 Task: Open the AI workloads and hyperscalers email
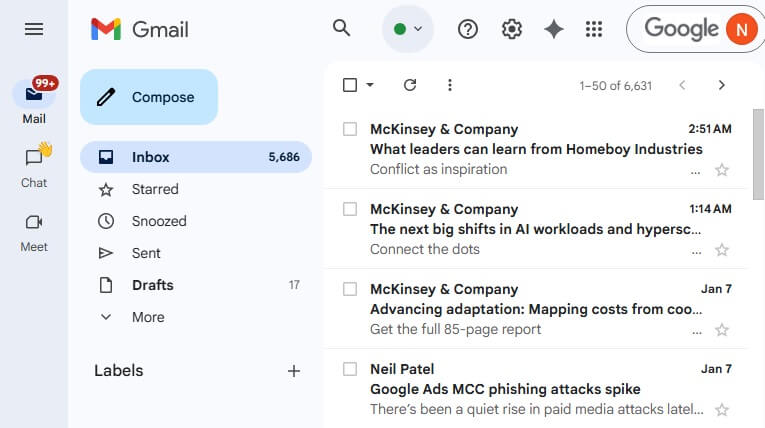535,229
